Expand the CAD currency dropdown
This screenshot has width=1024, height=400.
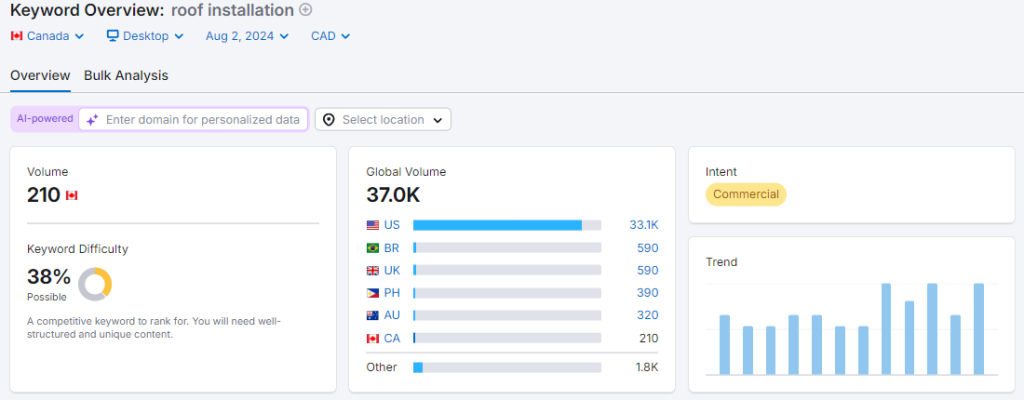pyautogui.click(x=330, y=36)
